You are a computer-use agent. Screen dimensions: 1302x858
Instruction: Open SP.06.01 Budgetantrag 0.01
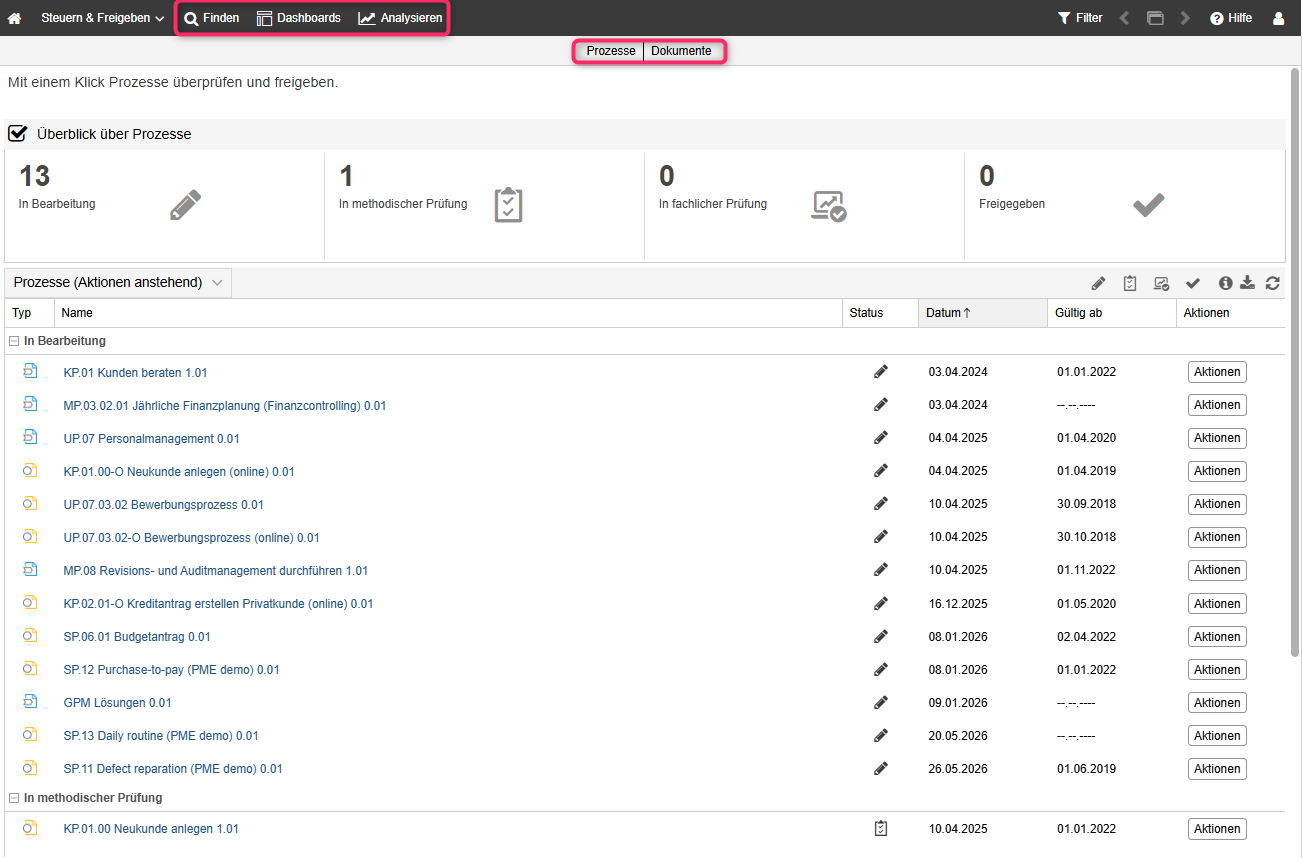pyautogui.click(x=137, y=637)
